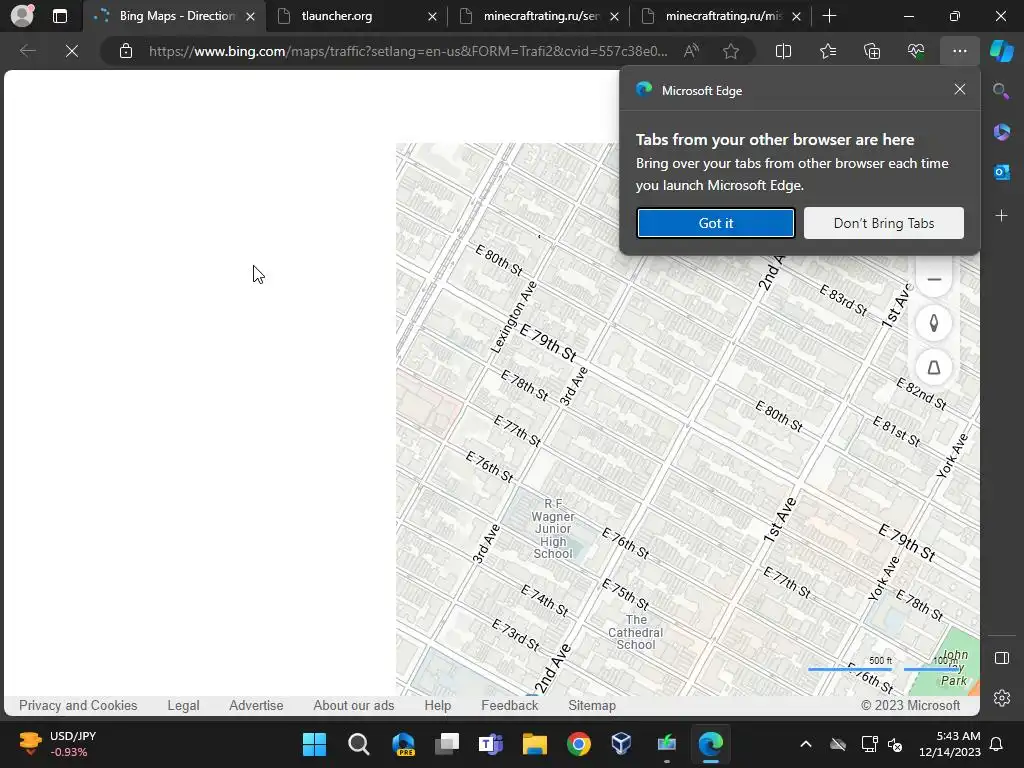Open File Explorer from taskbar

pyautogui.click(x=534, y=744)
